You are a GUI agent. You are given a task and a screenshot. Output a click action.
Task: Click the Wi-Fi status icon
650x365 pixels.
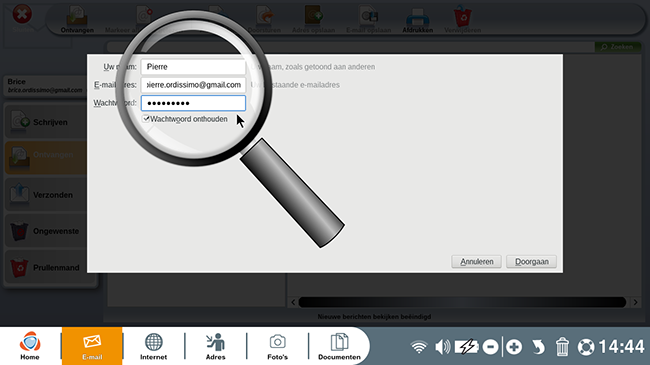coord(419,347)
